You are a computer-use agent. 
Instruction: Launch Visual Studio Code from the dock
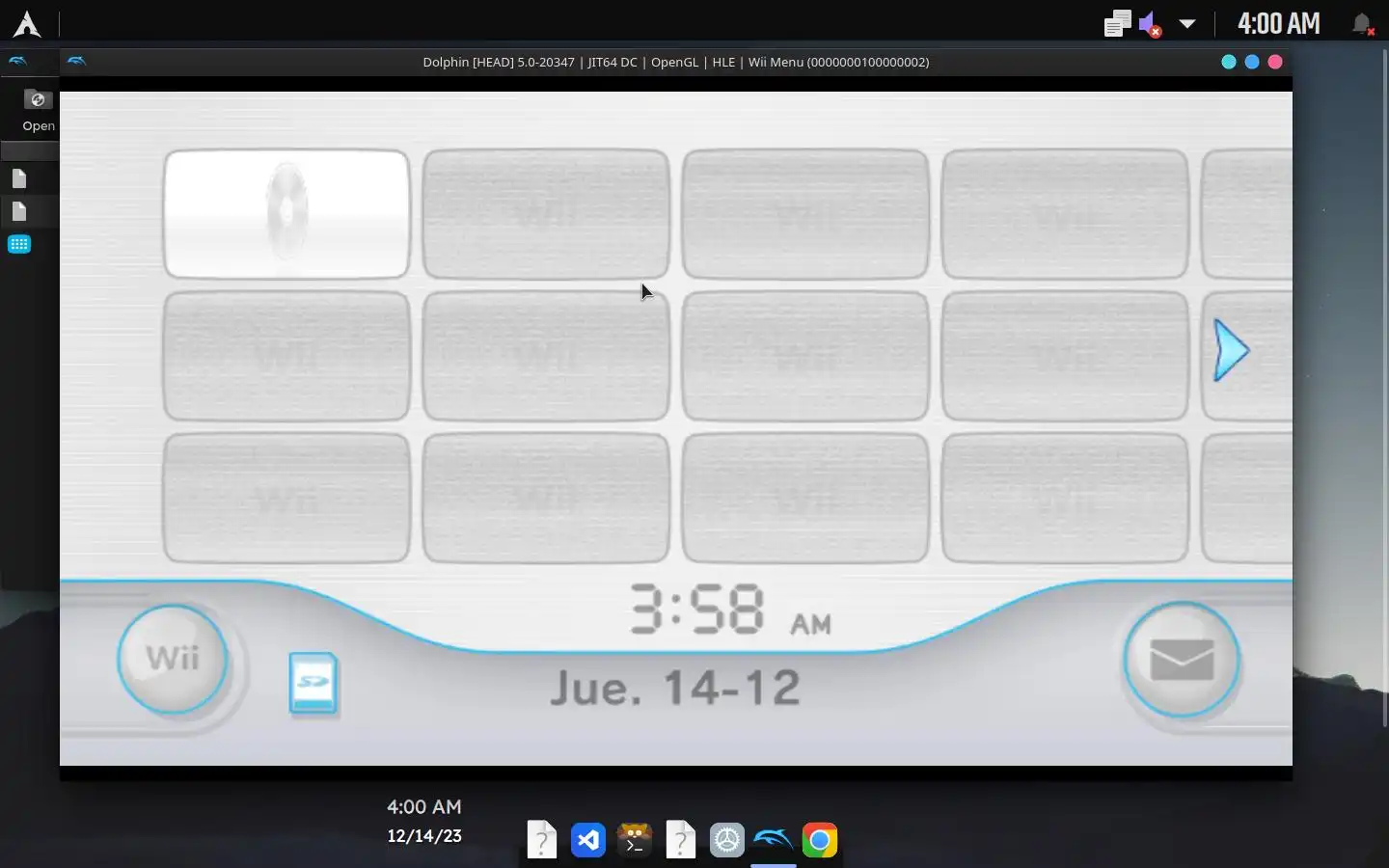588,840
